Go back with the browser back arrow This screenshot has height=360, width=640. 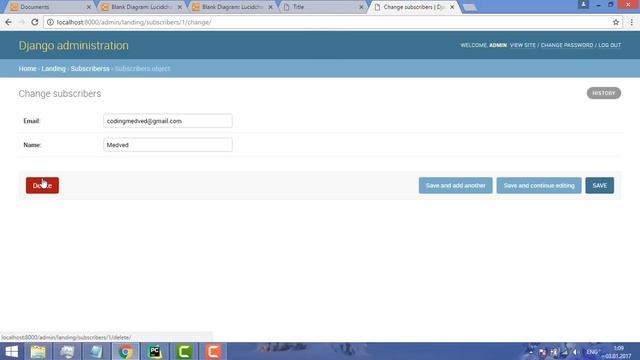click(x=9, y=22)
